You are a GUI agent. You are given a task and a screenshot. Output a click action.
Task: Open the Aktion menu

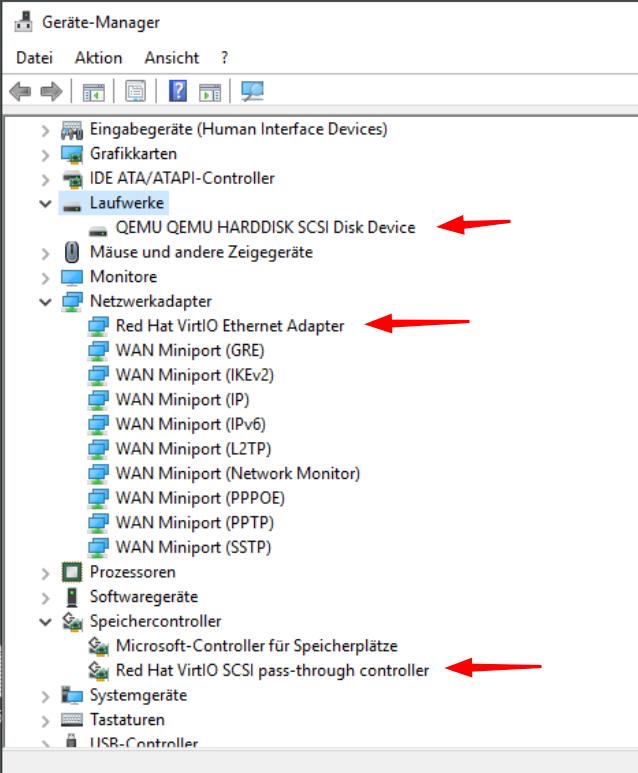98,58
